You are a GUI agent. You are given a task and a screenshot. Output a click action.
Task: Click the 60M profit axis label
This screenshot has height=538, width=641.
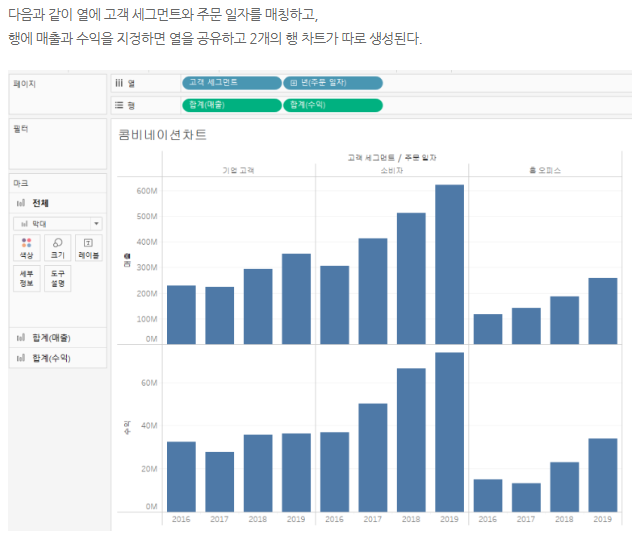click(149, 383)
